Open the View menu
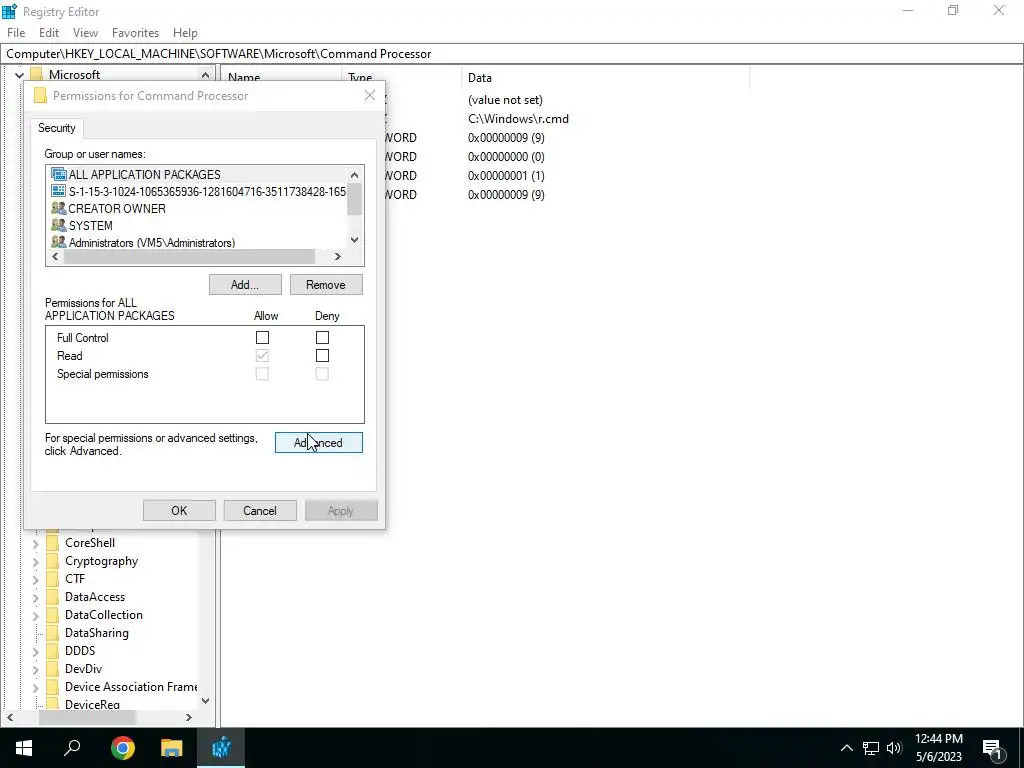 [85, 33]
